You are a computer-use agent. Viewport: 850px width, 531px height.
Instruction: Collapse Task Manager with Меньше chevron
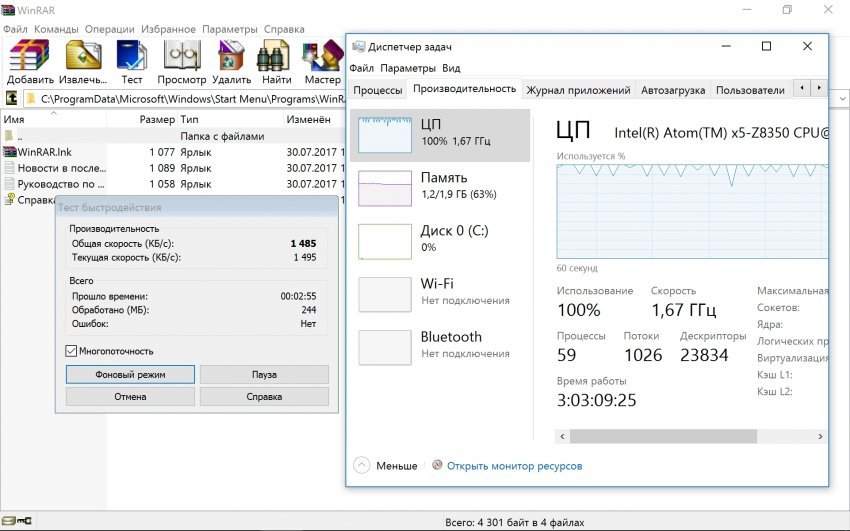click(x=362, y=465)
